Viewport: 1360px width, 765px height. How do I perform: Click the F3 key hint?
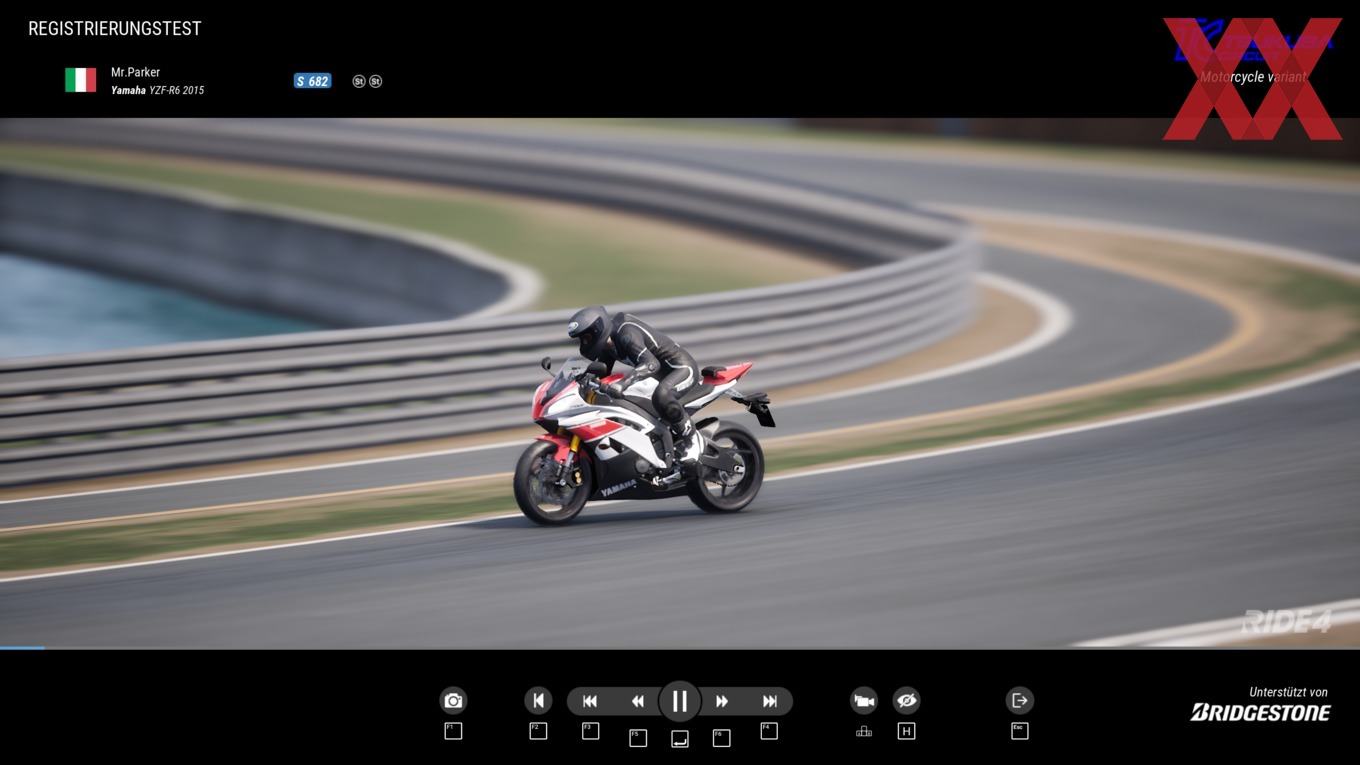click(590, 731)
